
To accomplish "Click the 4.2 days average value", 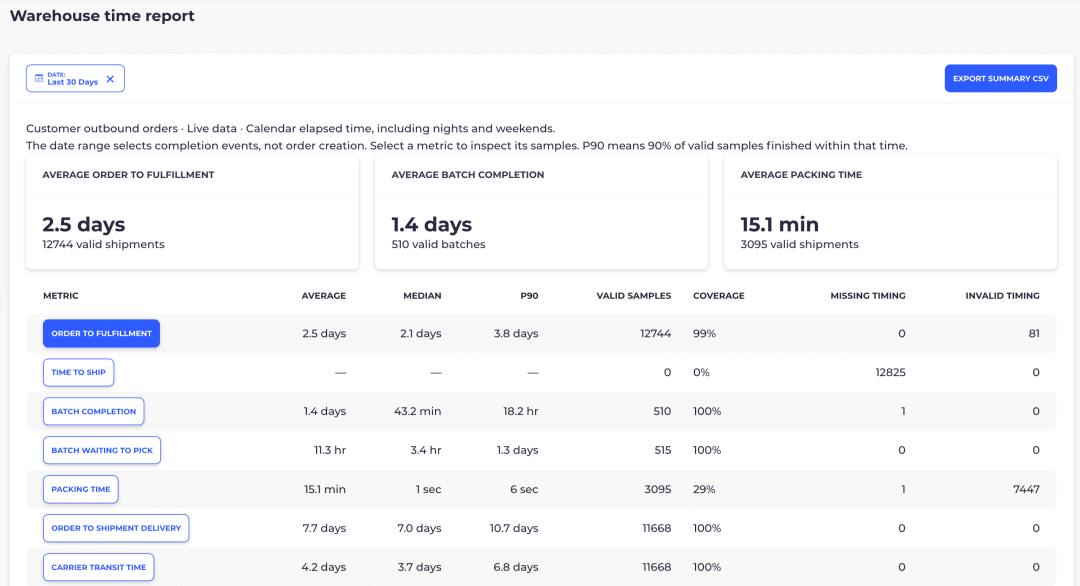I will coord(324,567).
